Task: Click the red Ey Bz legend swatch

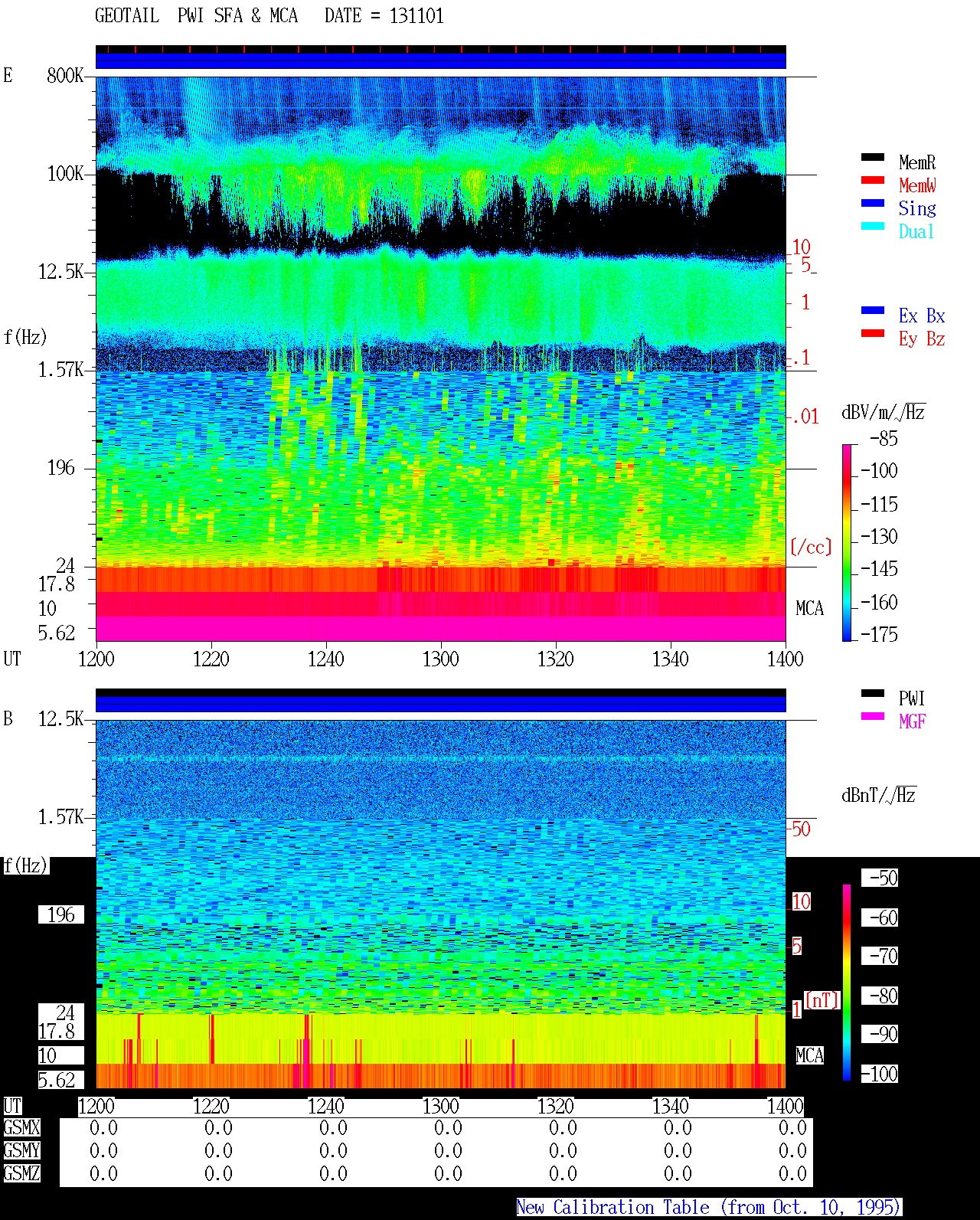Action: pos(873,334)
